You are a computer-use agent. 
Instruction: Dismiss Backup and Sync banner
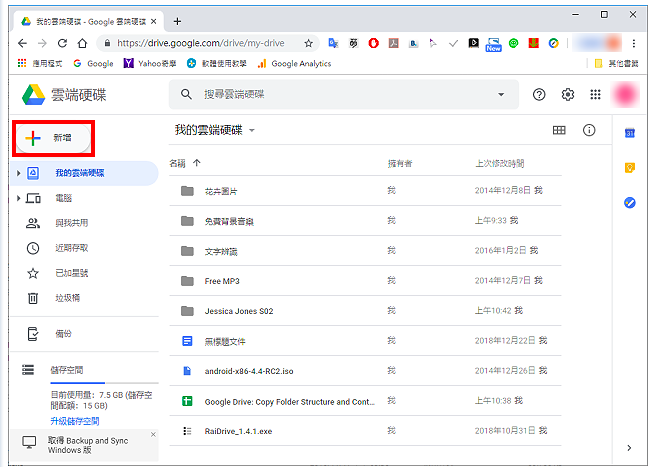[153, 434]
